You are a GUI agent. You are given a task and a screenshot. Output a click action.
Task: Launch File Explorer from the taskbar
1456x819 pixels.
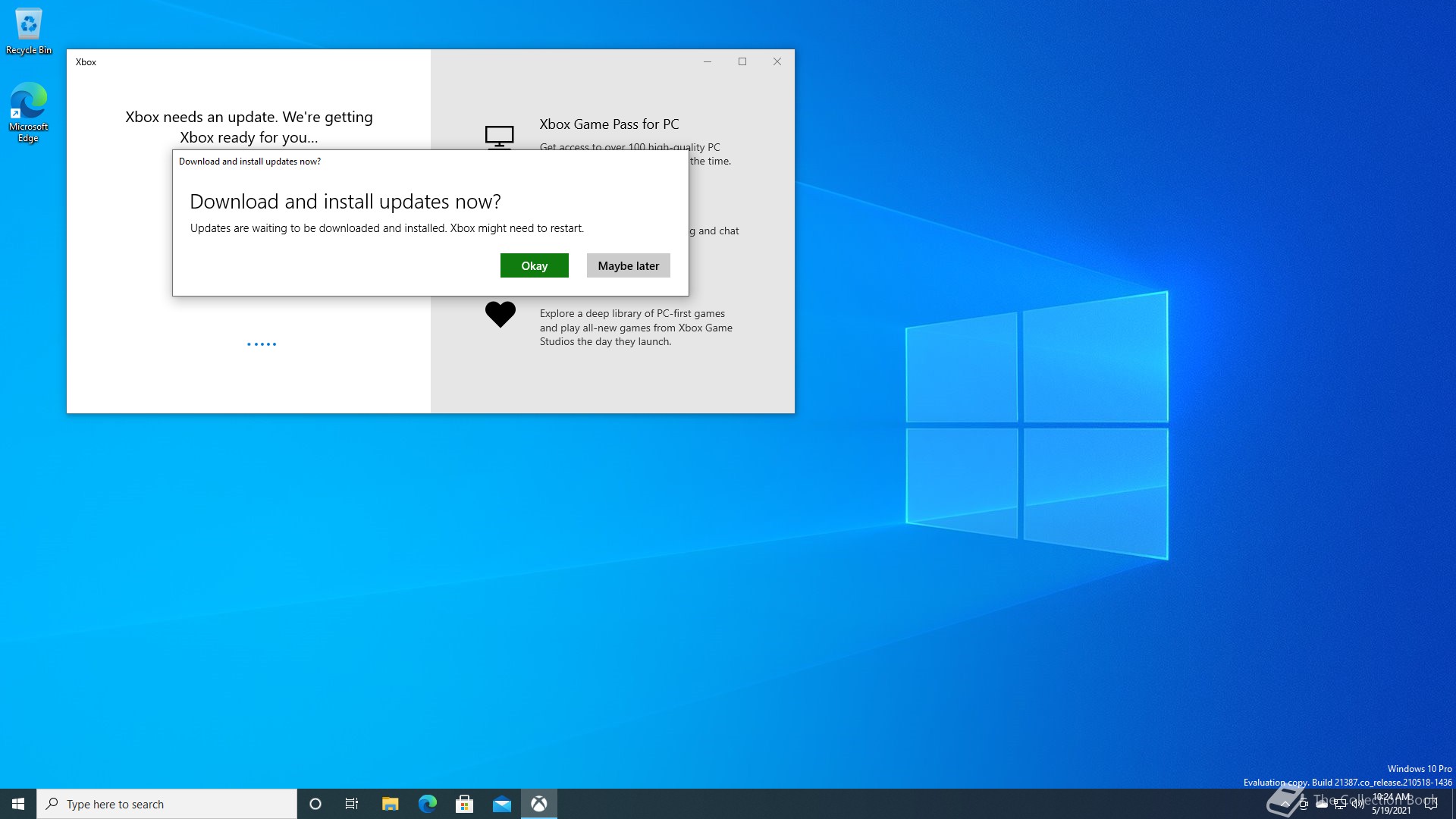pos(390,804)
